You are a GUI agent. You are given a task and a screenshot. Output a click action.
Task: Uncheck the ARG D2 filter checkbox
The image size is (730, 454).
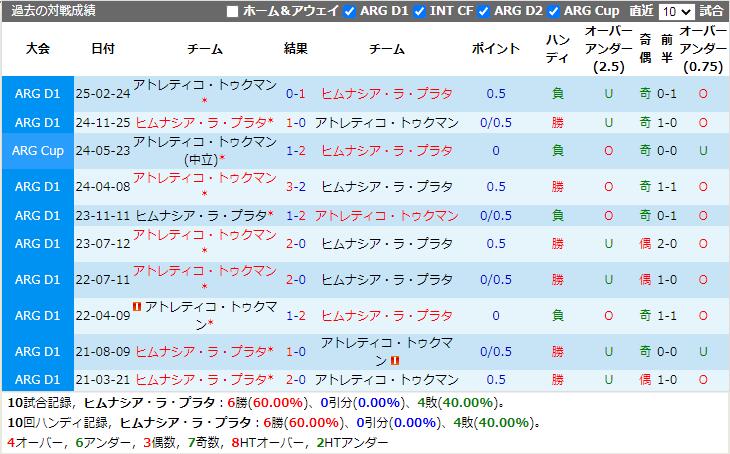point(483,11)
